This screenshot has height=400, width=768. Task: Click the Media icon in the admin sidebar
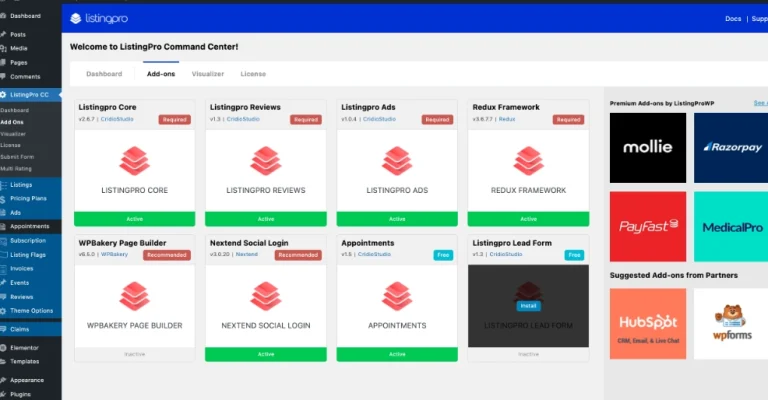(x=5, y=48)
